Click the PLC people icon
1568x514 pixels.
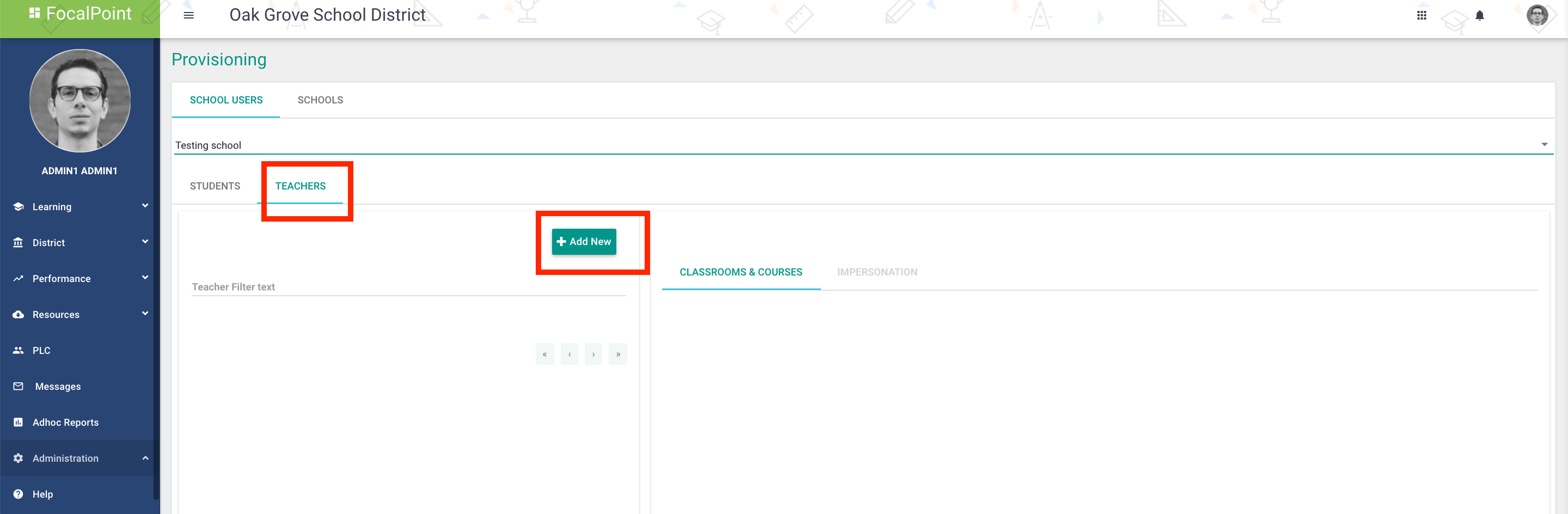(19, 350)
